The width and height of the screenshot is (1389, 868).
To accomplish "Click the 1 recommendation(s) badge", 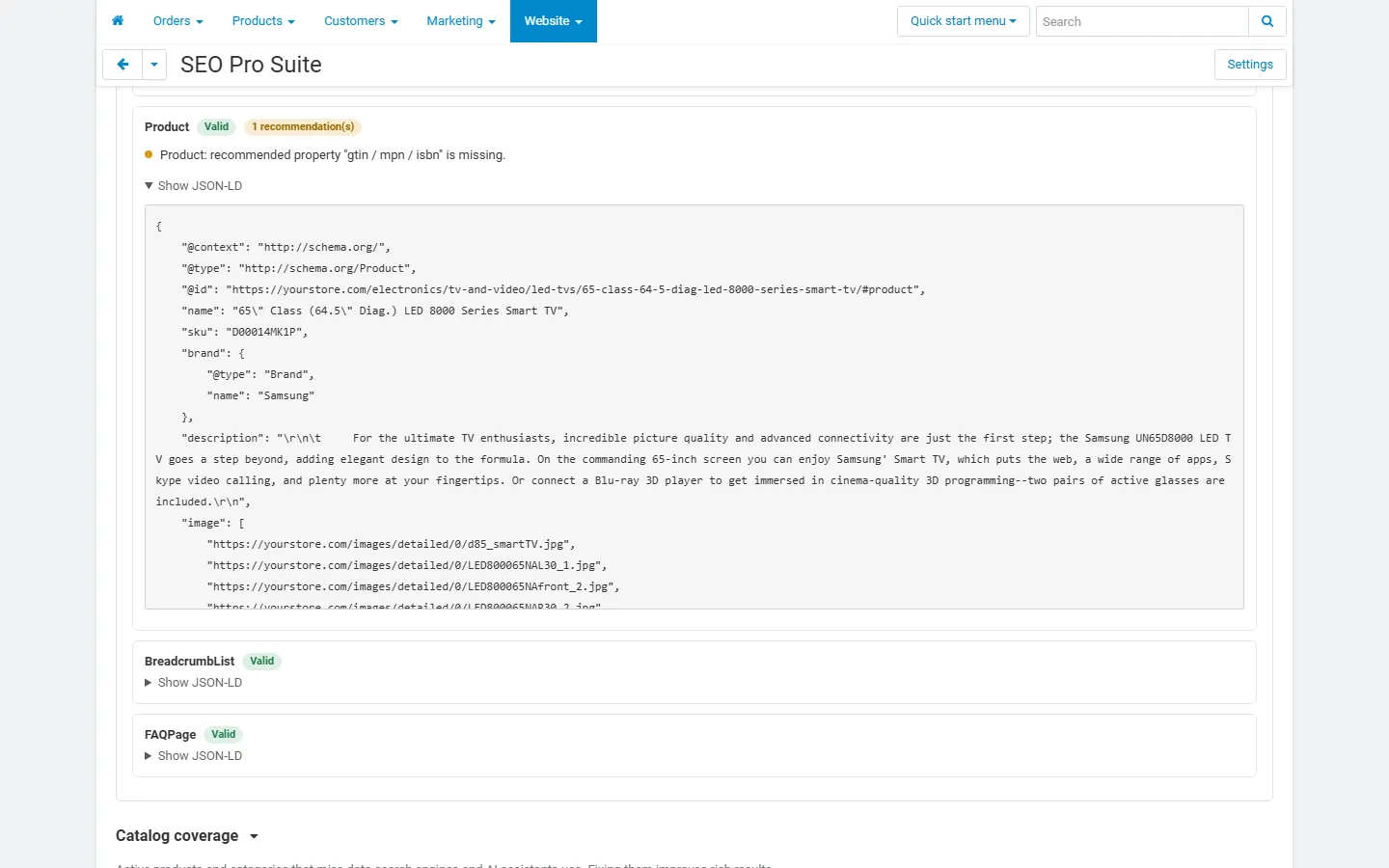I will click(x=303, y=127).
